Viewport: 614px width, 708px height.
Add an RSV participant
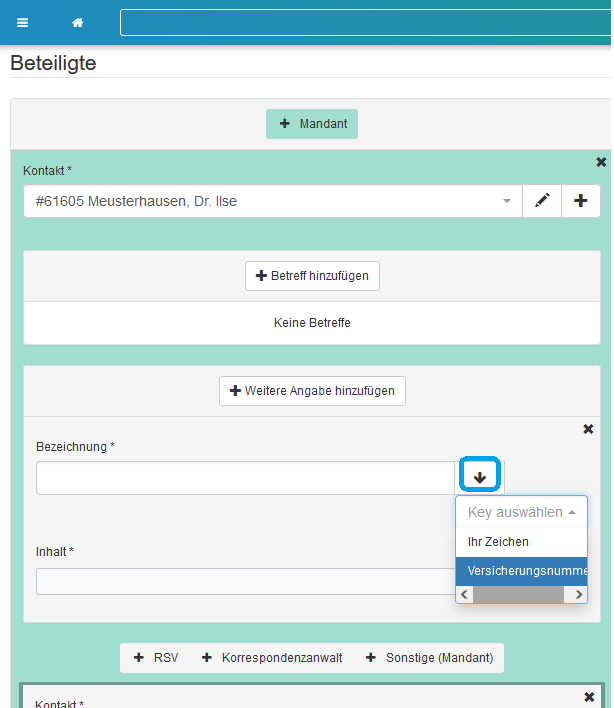155,658
